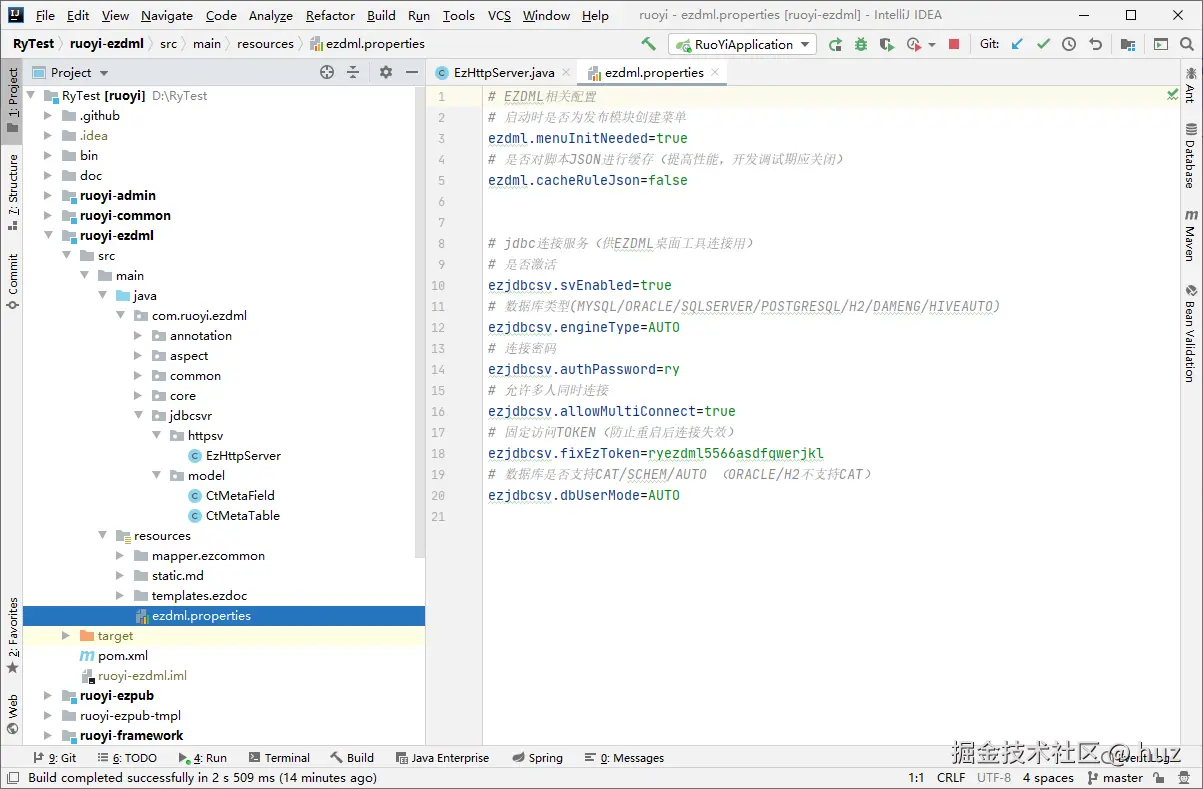
Task: Toggle the 1: Project tool window
Action: [x=13, y=100]
